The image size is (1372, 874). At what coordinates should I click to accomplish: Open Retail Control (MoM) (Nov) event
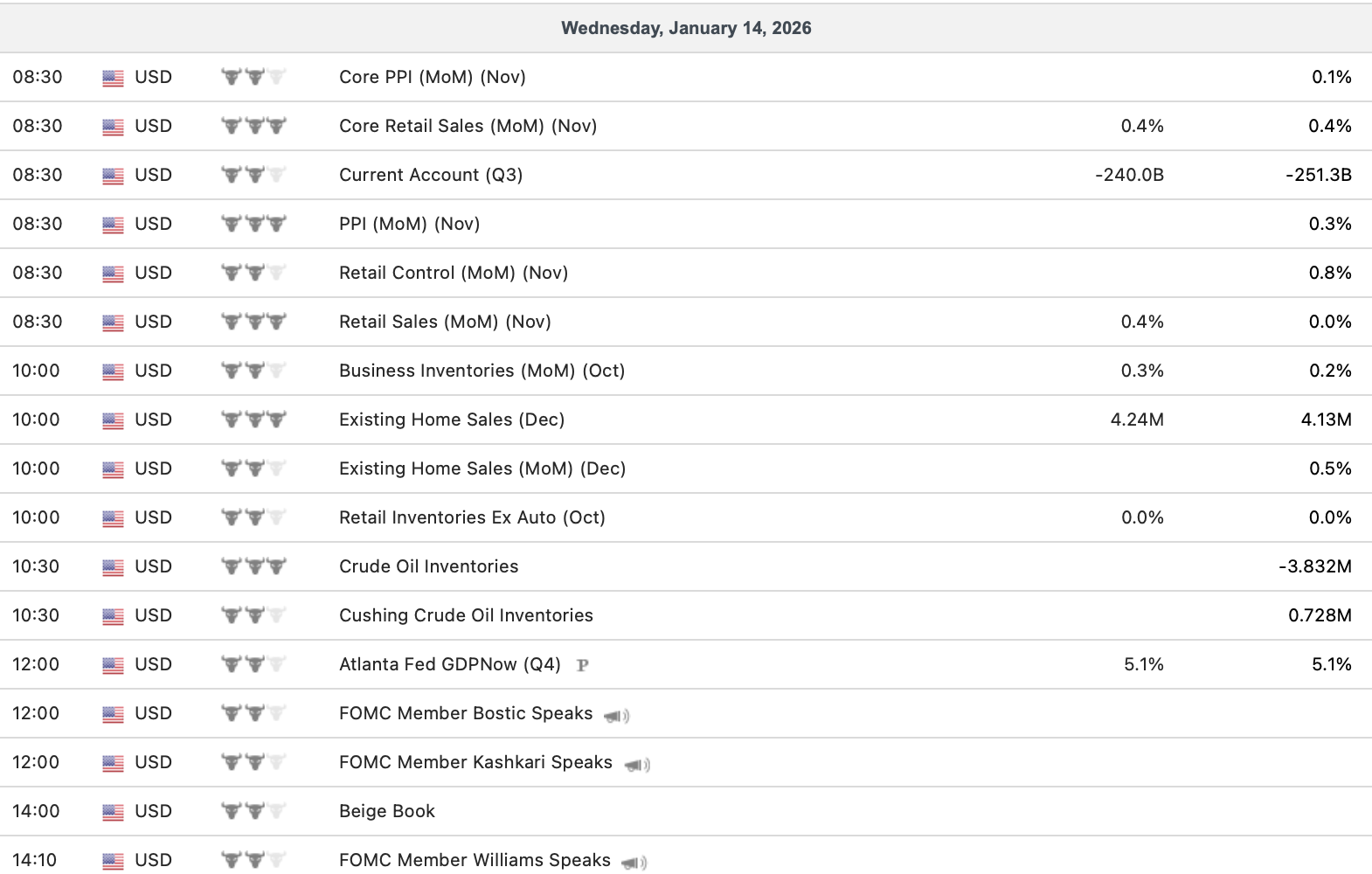point(454,273)
